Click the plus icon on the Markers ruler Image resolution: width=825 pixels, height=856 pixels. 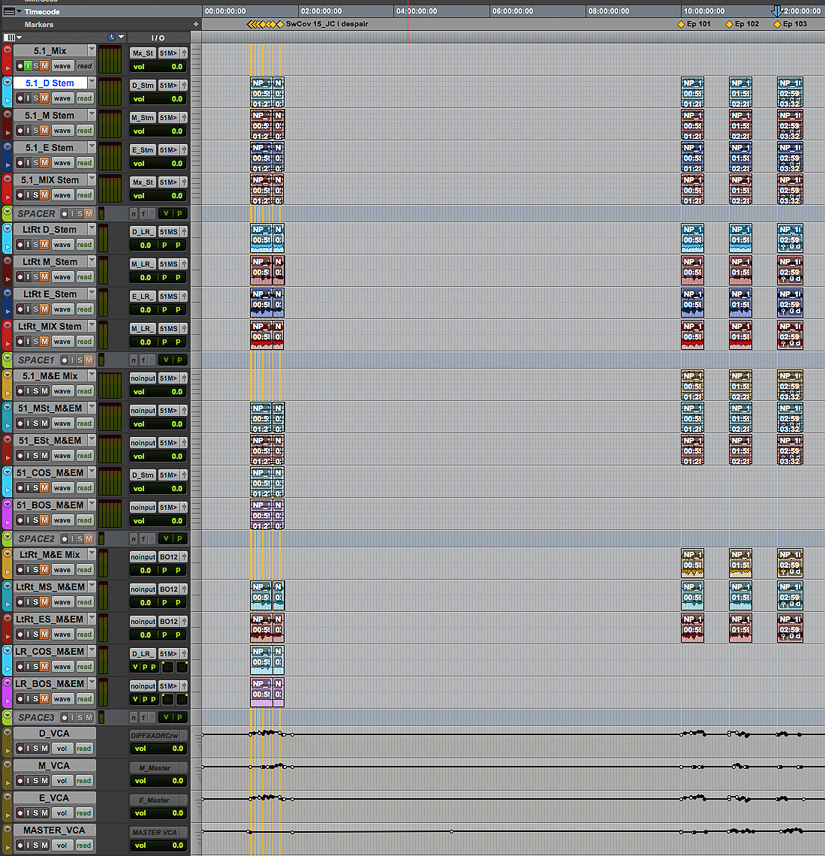(x=196, y=22)
